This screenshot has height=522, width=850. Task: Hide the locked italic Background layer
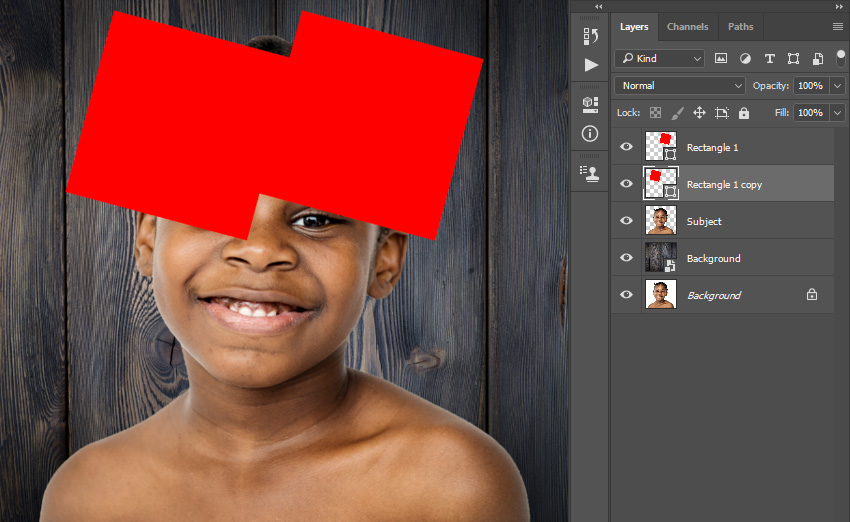[626, 294]
